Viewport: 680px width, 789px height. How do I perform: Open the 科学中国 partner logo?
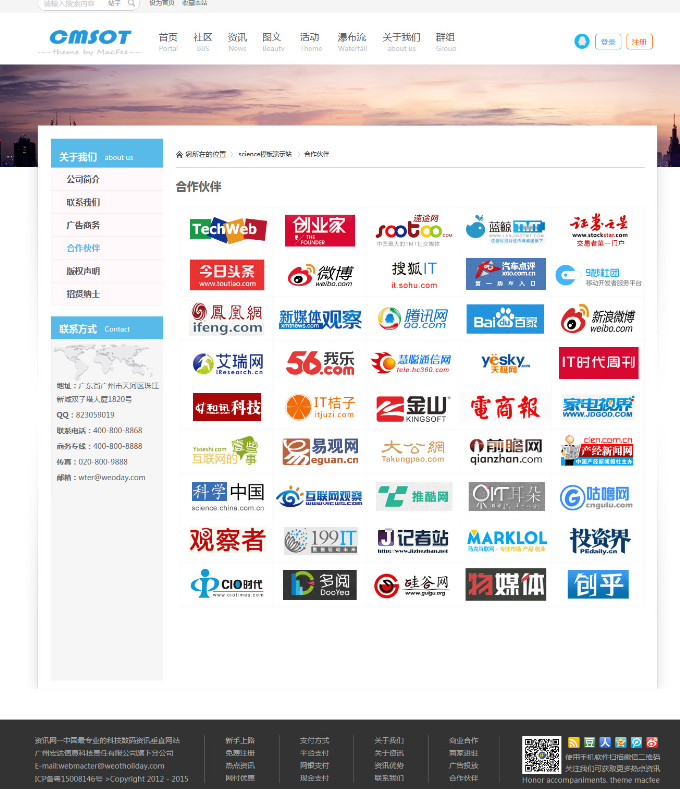pyautogui.click(x=228, y=497)
